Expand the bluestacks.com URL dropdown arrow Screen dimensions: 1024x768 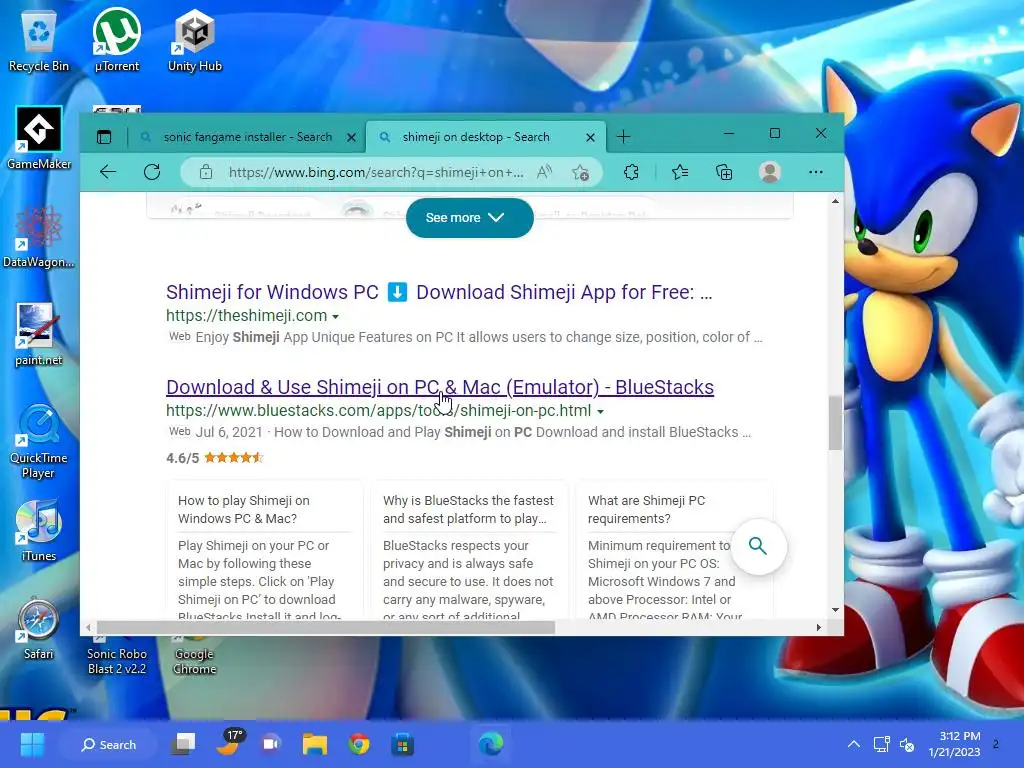600,411
